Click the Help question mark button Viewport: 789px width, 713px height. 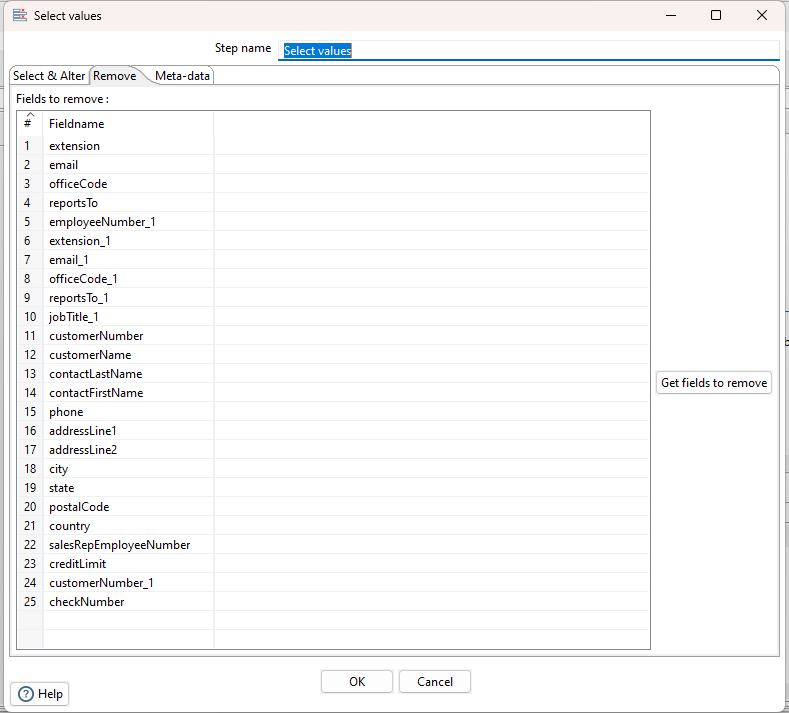point(40,694)
